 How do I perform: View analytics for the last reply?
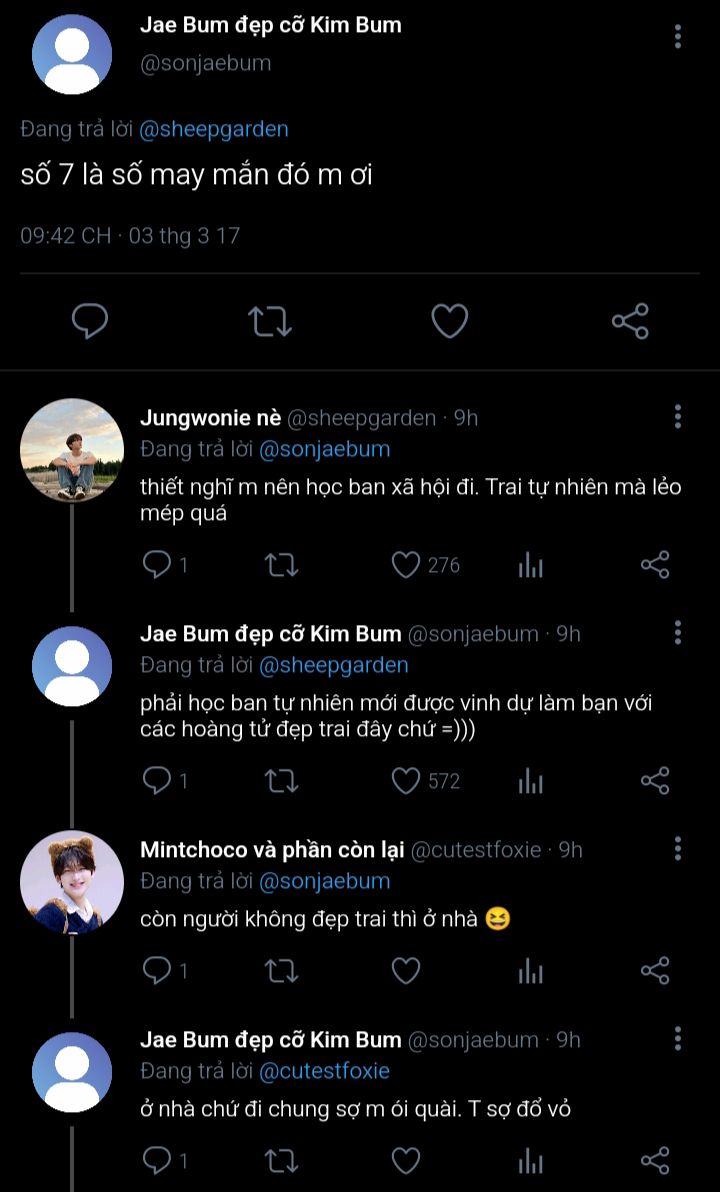point(531,1161)
